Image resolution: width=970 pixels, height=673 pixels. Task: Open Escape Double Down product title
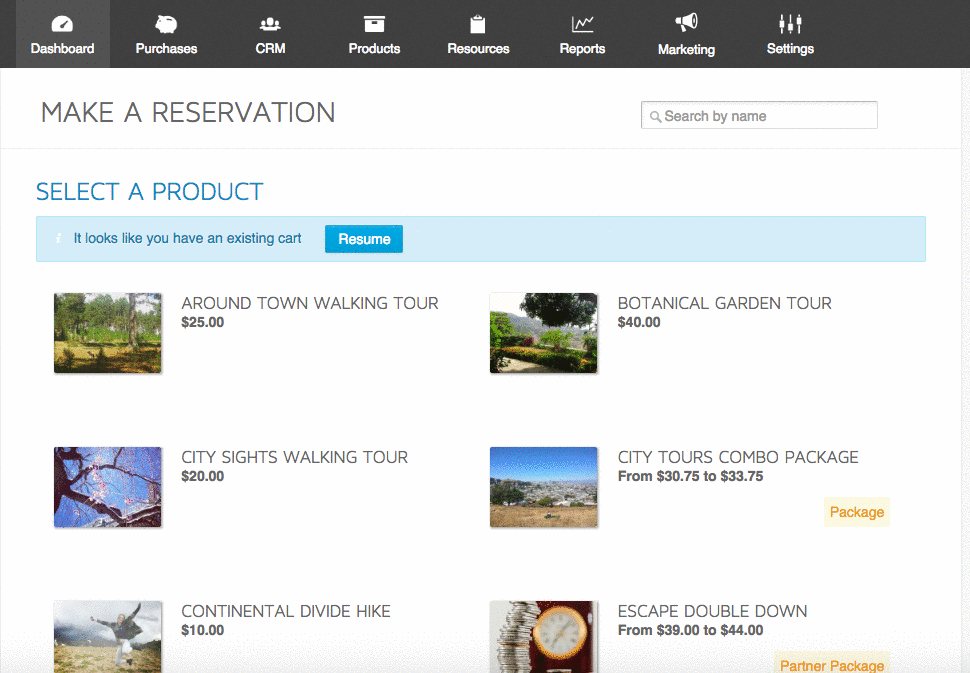point(712,611)
